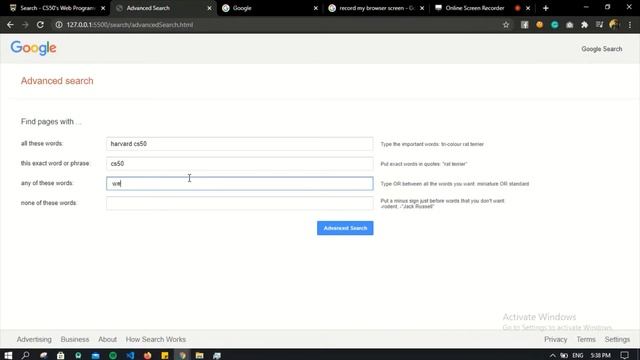Open the Extensions puzzle-piece icon

point(584,25)
